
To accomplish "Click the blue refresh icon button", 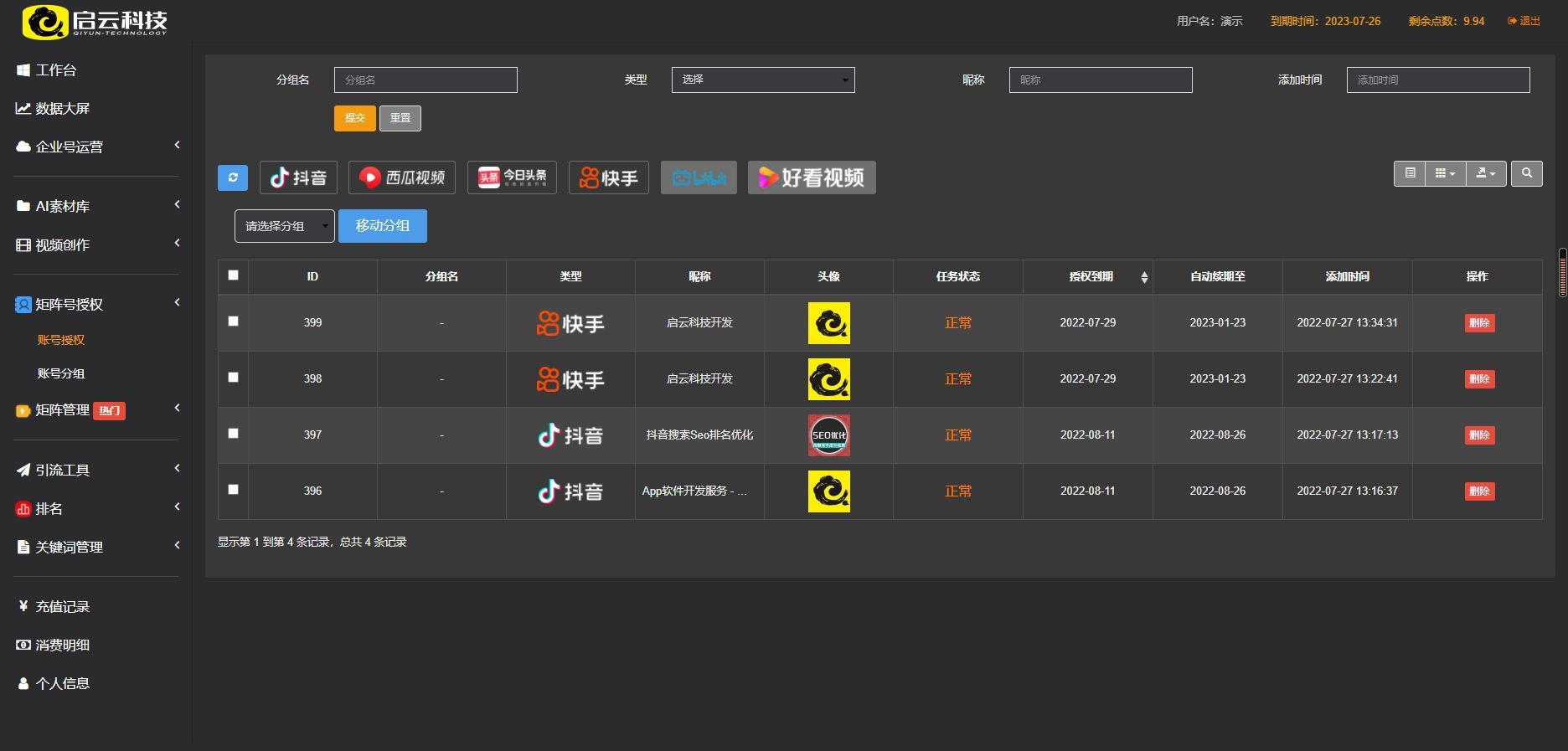I will click(233, 177).
